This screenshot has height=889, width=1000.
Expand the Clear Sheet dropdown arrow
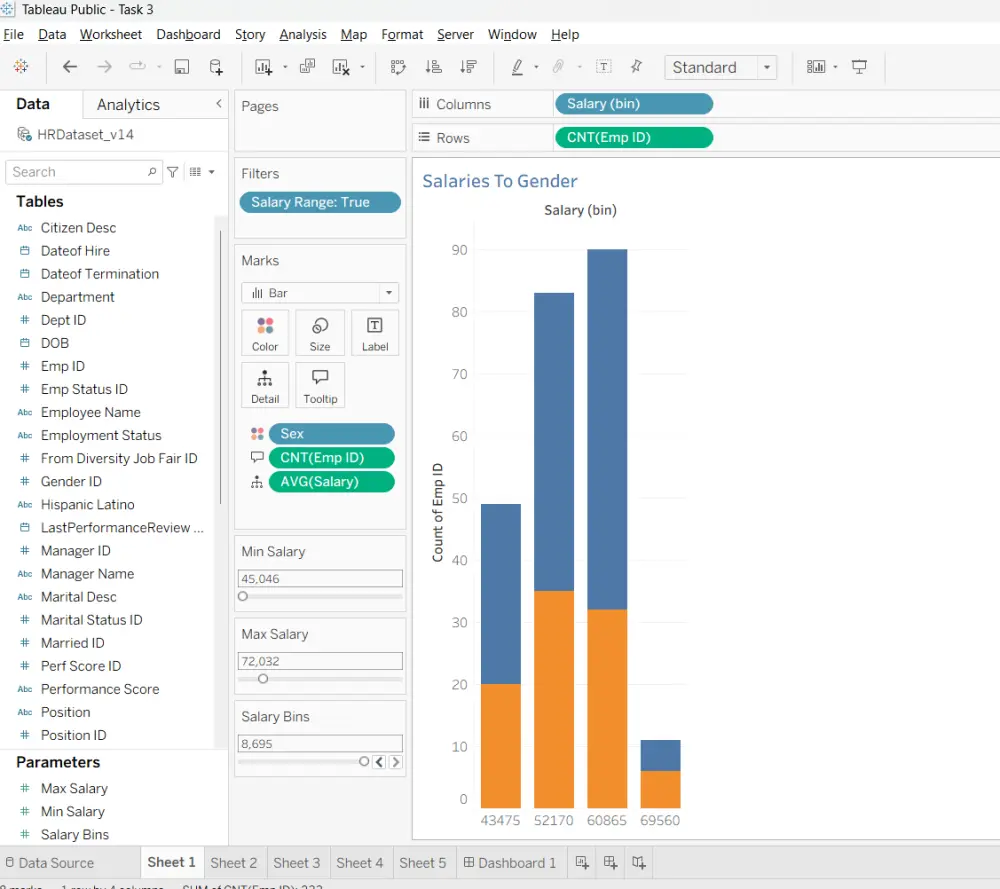[x=362, y=67]
